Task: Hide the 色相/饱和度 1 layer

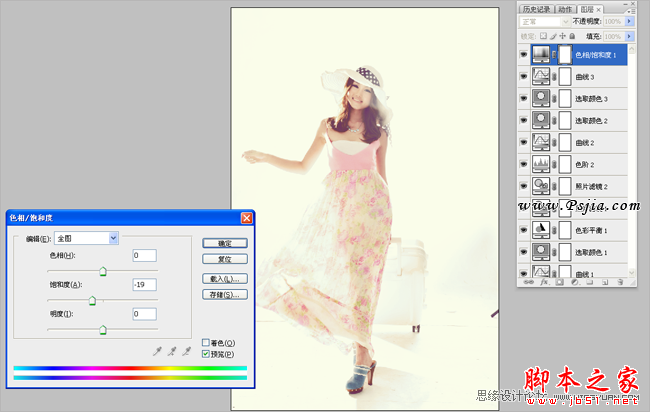Action: 524,54
